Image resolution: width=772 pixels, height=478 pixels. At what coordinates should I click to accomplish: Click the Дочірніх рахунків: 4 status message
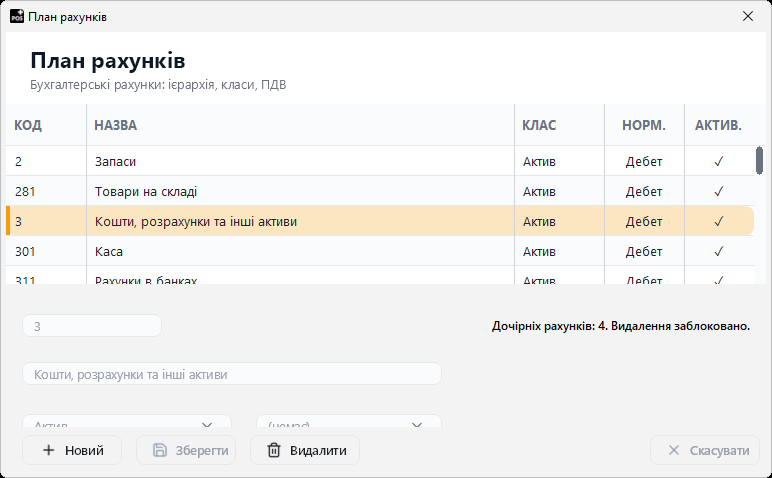click(x=621, y=326)
